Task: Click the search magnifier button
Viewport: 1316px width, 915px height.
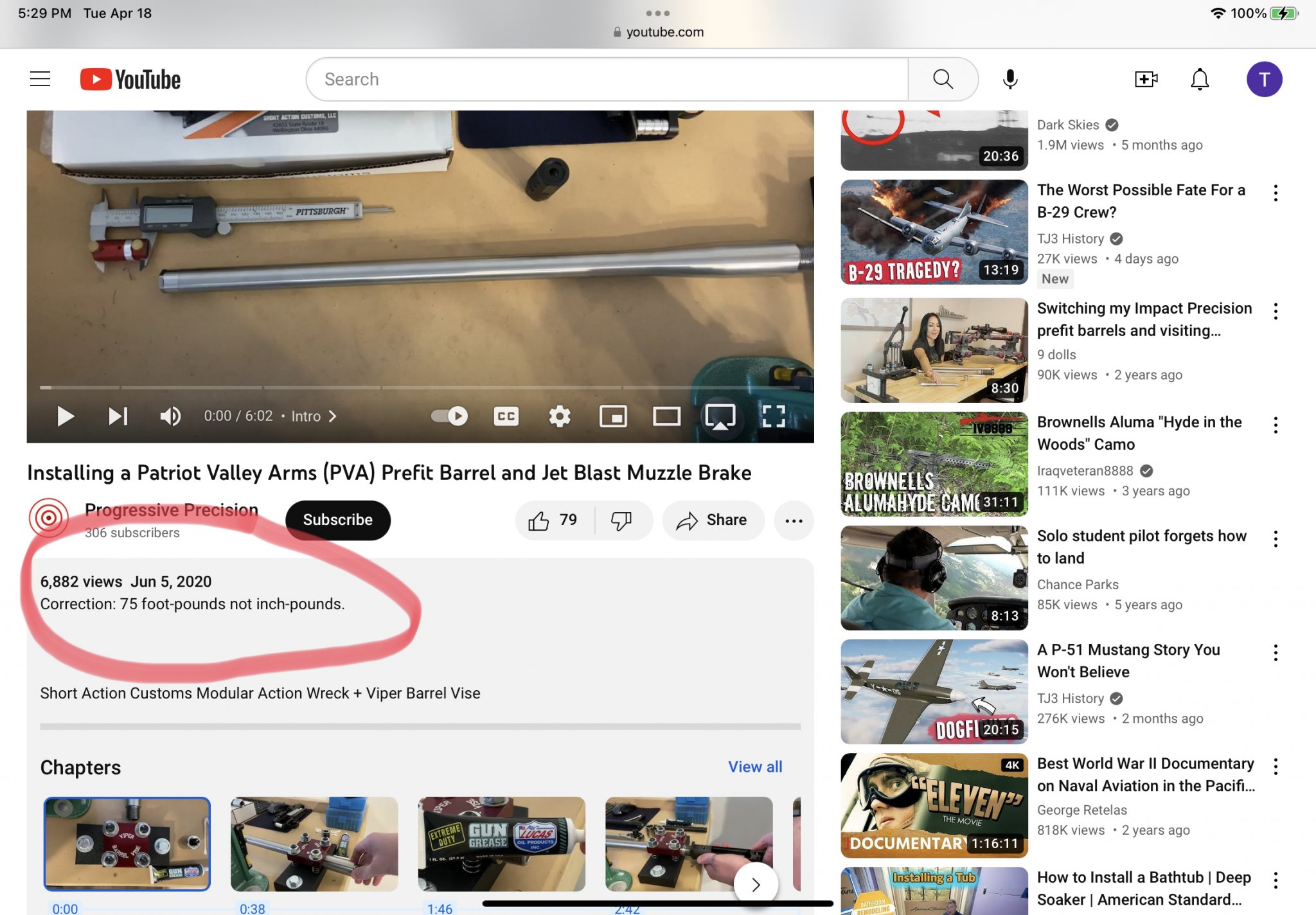Action: 943,79
